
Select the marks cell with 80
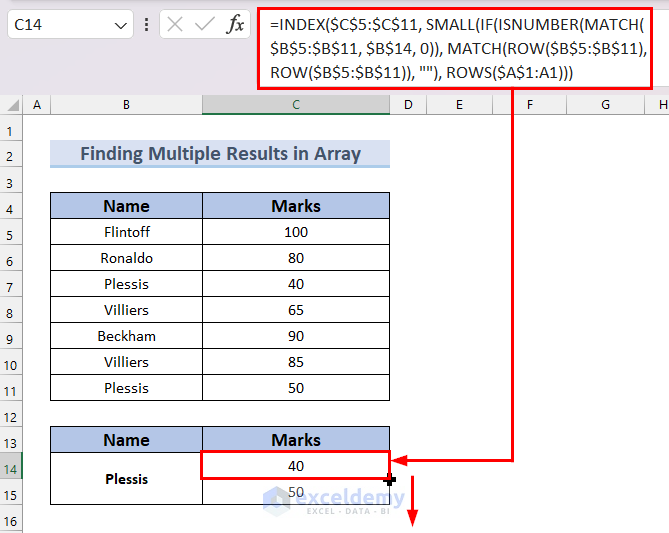tap(296, 258)
